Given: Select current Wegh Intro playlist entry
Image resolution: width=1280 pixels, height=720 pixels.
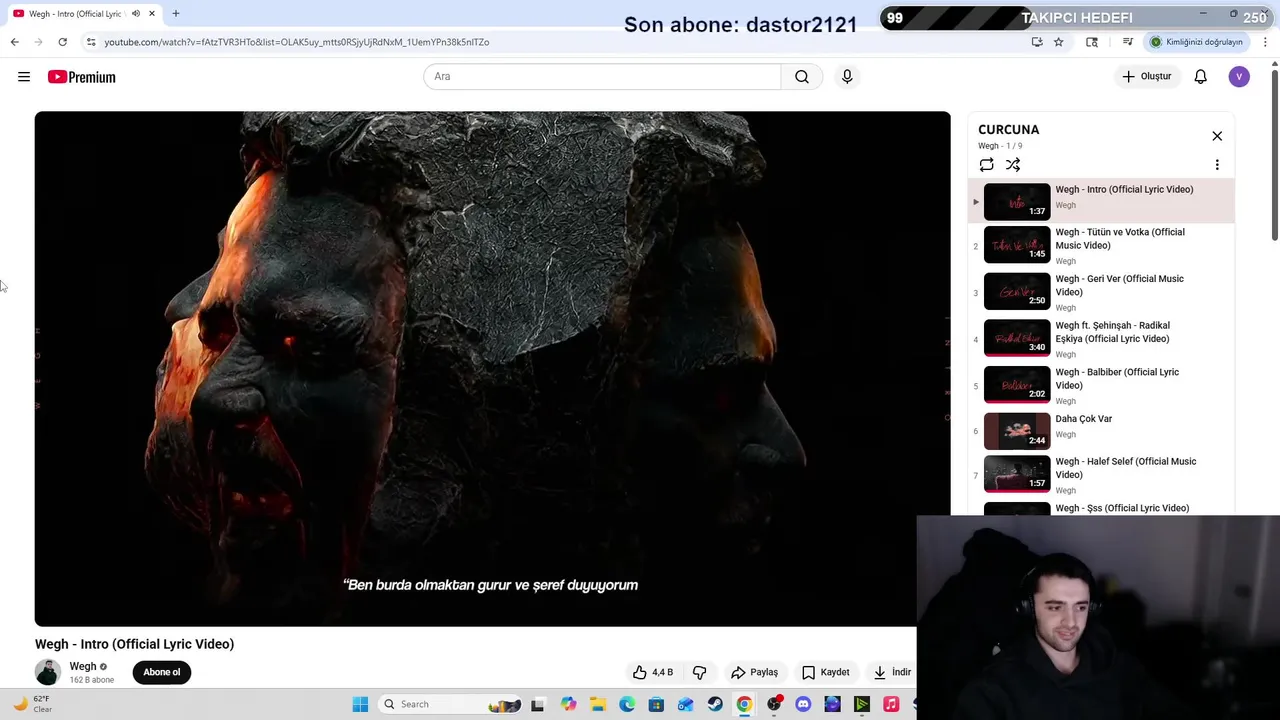Looking at the screenshot, I should [x=1101, y=201].
